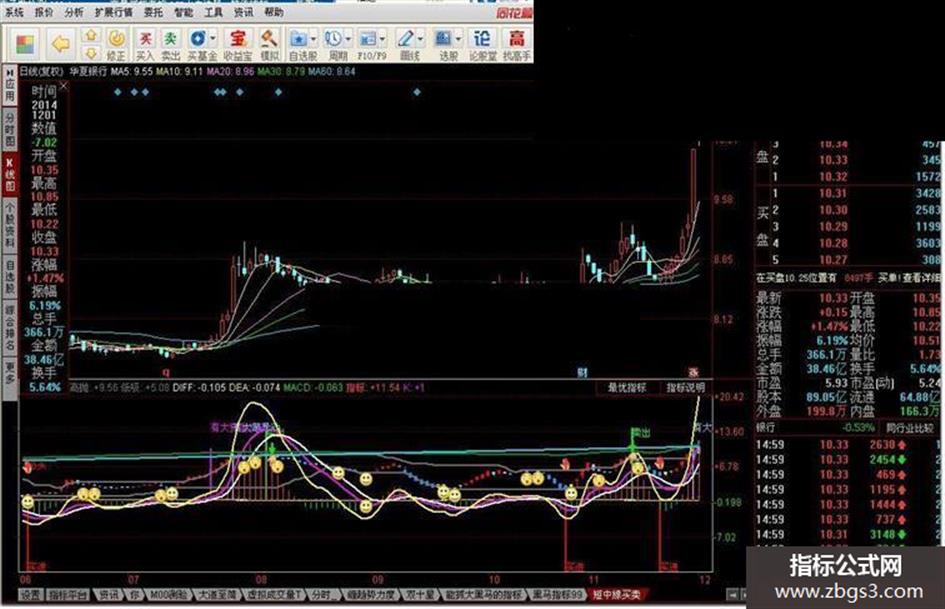
Task: Click the colorful home grid icon
Action: click(25, 43)
